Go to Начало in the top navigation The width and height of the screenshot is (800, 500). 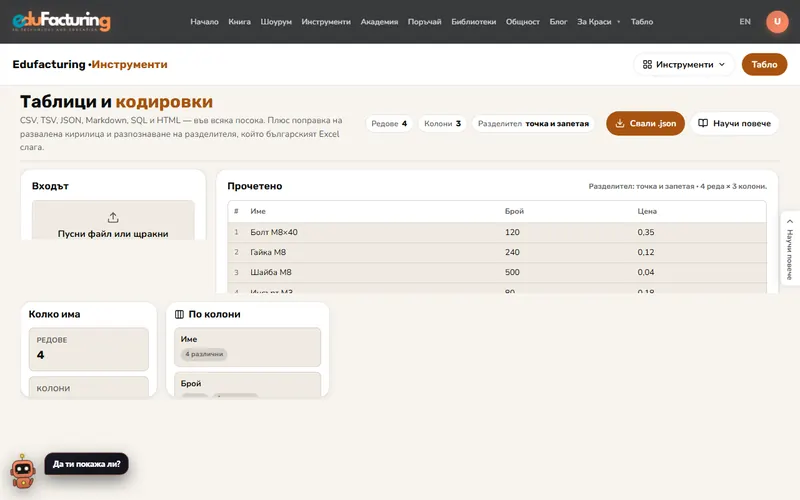click(204, 21)
